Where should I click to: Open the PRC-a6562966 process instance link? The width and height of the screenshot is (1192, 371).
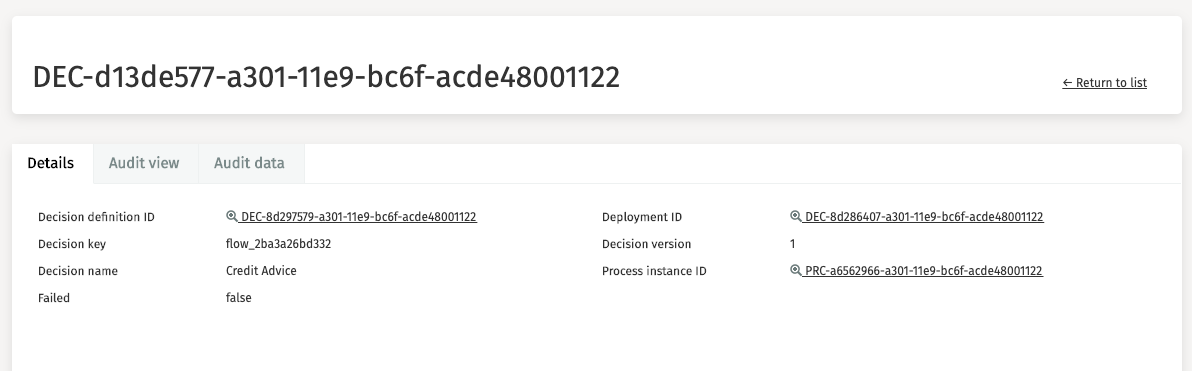(x=924, y=271)
